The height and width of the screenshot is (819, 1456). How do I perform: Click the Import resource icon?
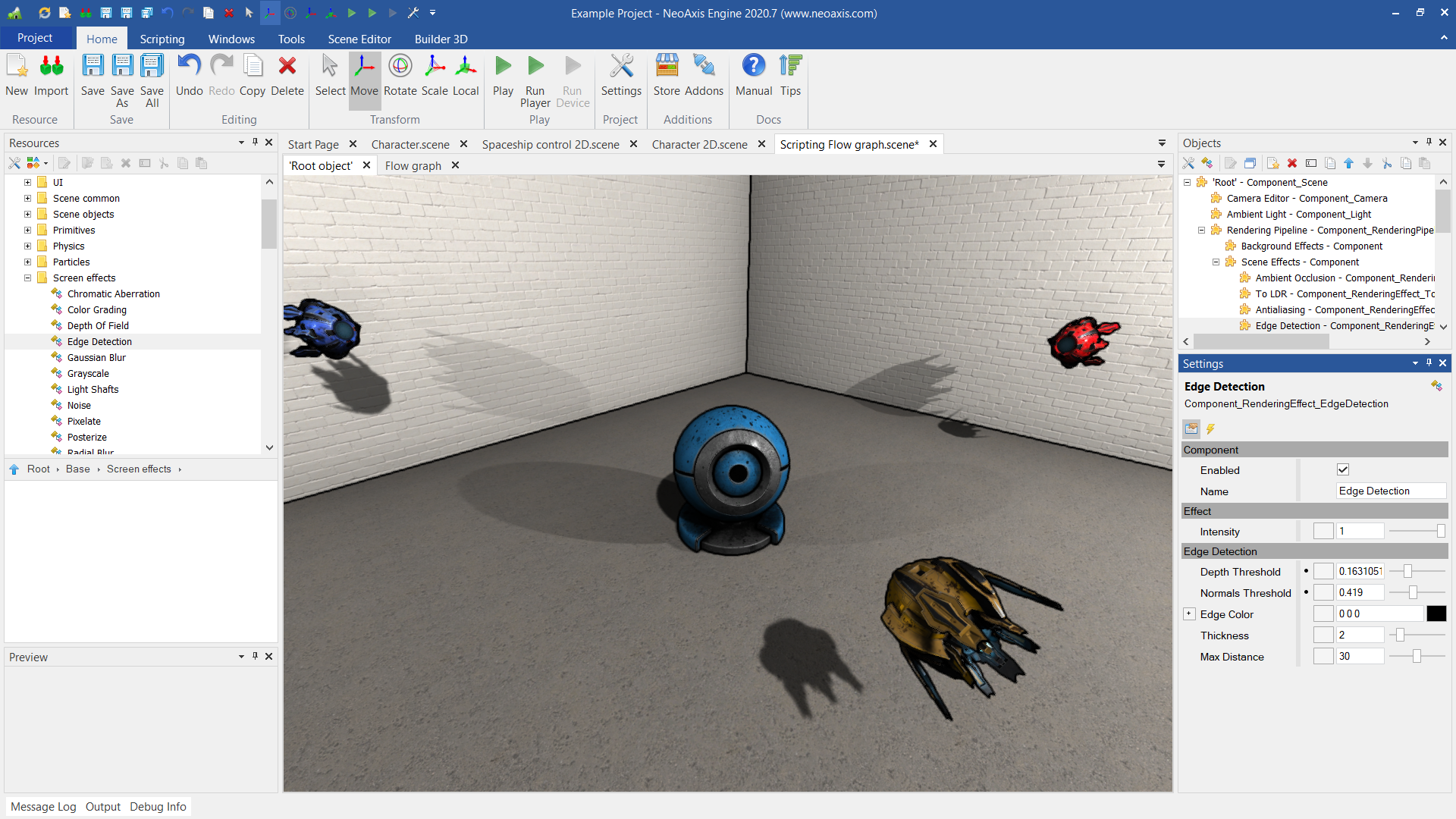[x=51, y=74]
